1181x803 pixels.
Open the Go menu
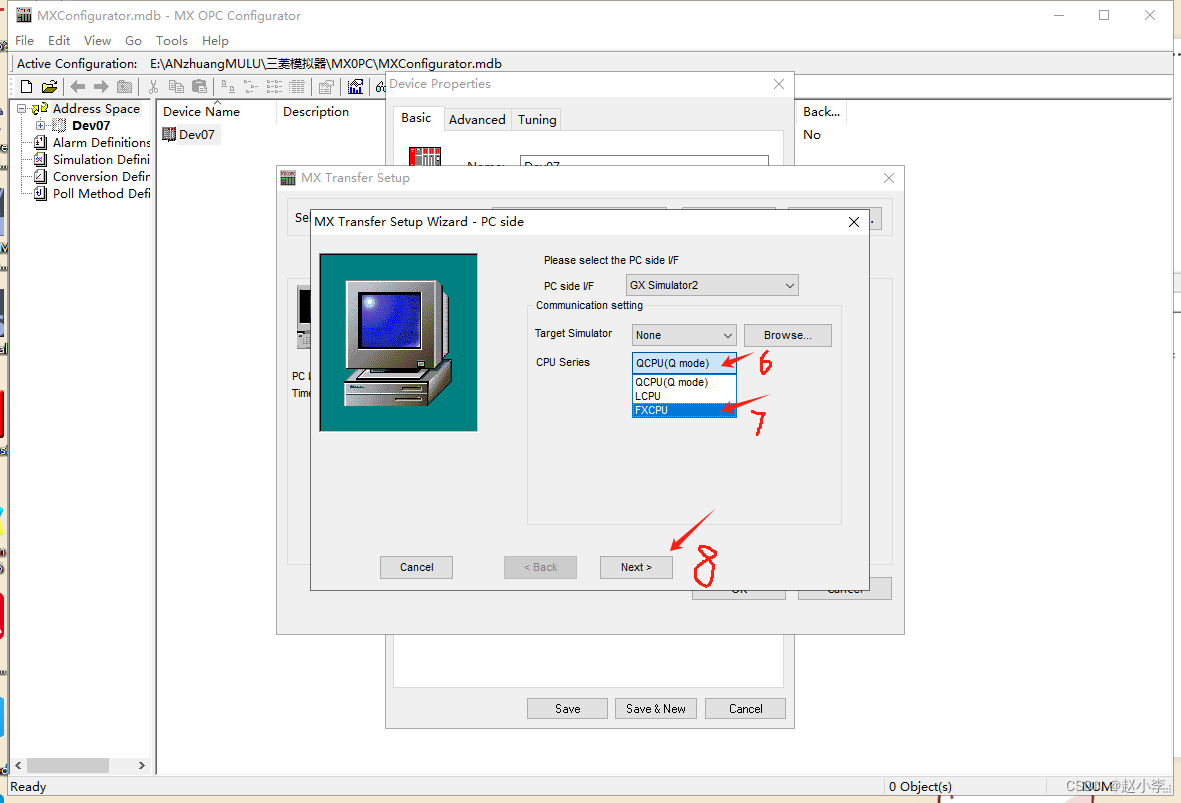[133, 41]
